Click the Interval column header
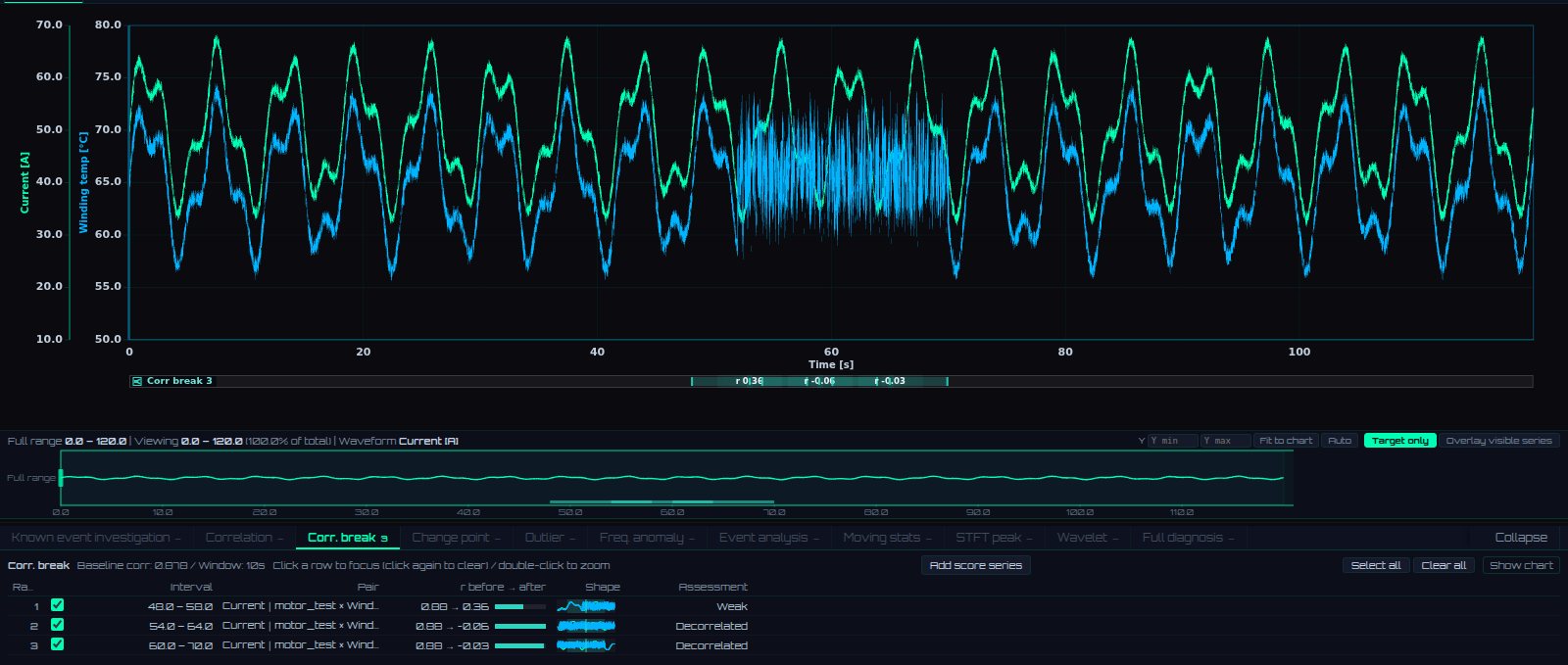 pyautogui.click(x=191, y=587)
